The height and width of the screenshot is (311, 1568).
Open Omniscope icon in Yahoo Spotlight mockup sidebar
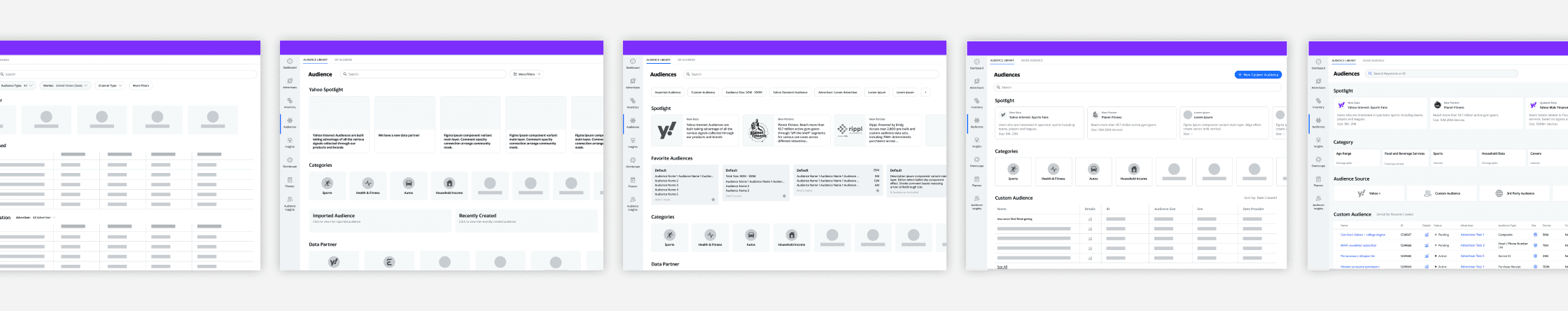tap(290, 160)
